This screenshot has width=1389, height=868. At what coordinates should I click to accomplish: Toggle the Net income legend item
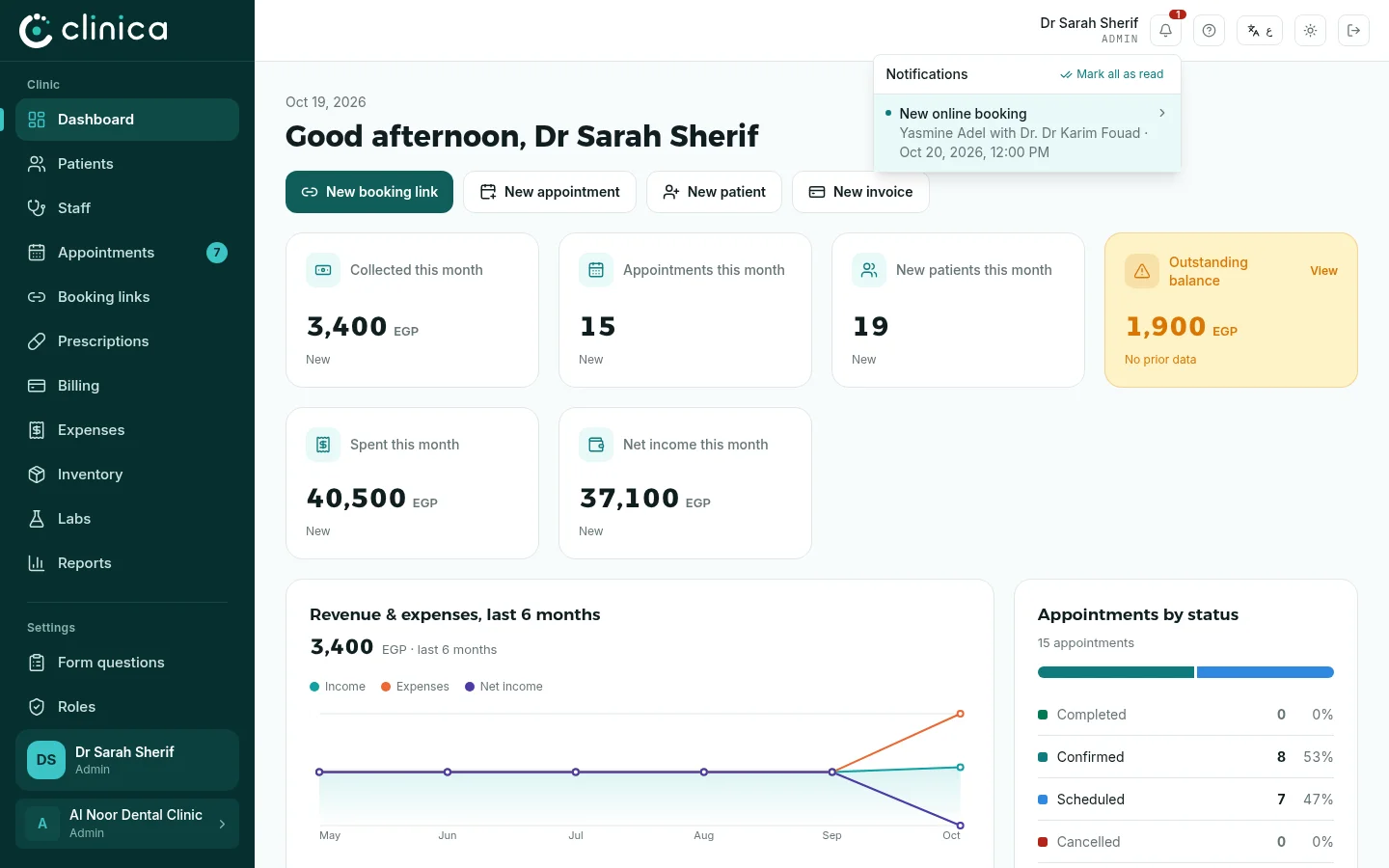coord(504,687)
